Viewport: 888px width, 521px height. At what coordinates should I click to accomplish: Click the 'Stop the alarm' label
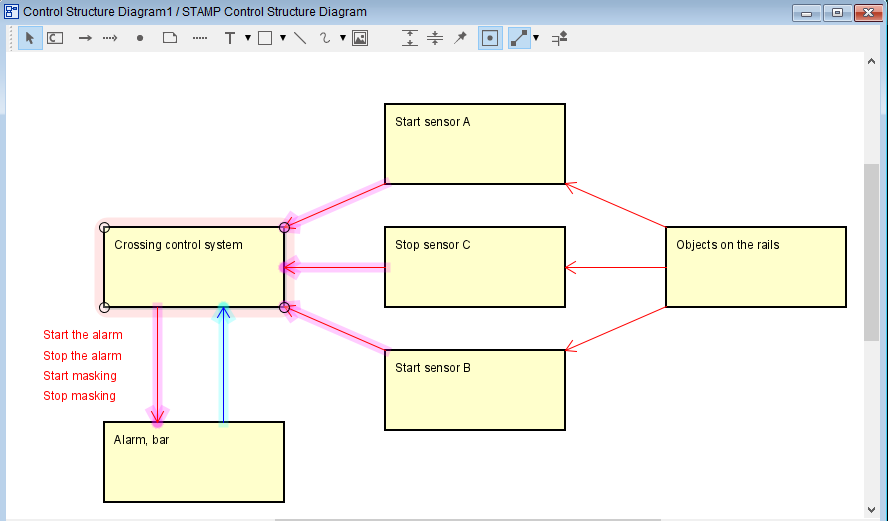point(82,356)
